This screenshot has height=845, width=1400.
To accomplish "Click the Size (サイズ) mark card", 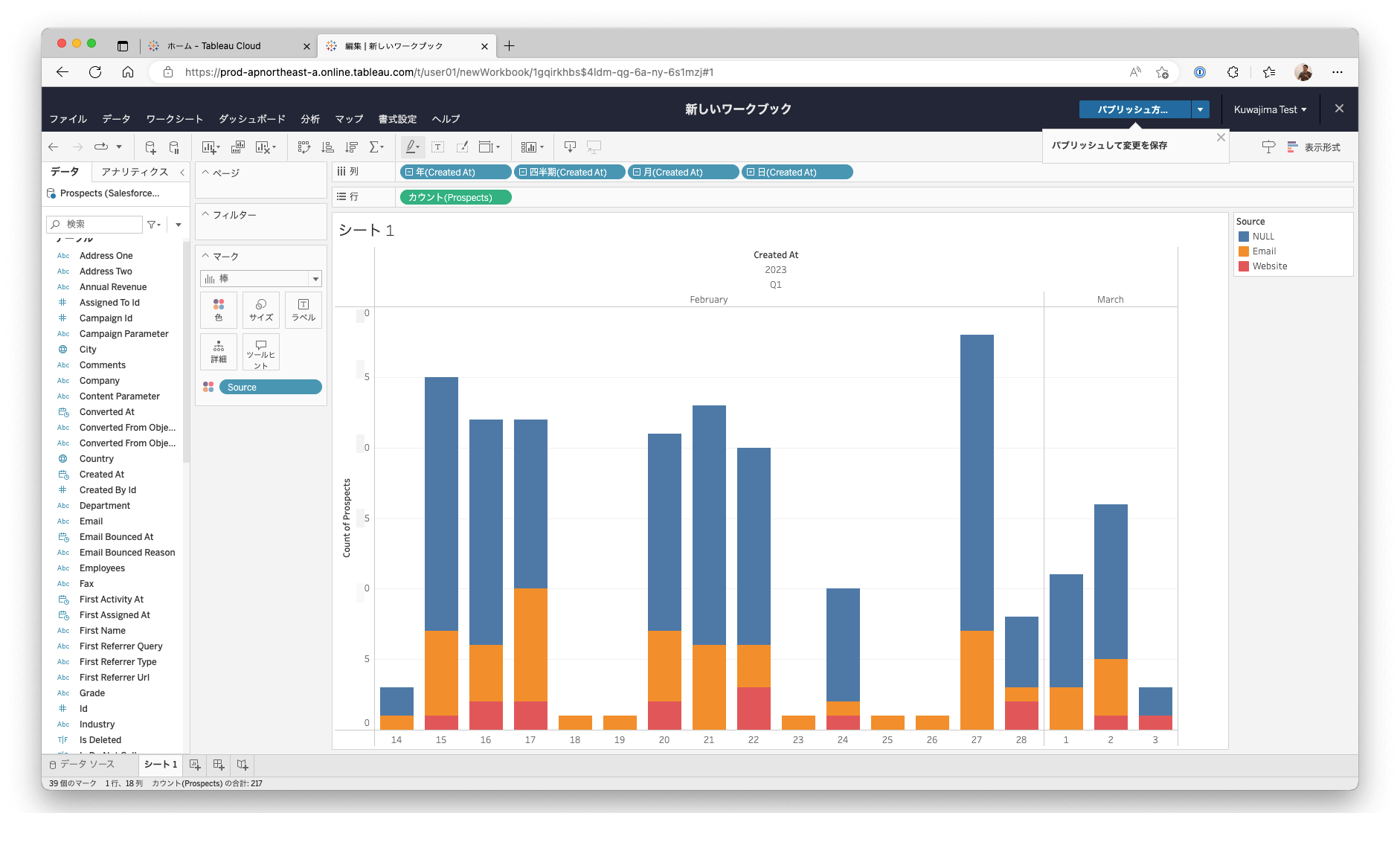I will 261,310.
